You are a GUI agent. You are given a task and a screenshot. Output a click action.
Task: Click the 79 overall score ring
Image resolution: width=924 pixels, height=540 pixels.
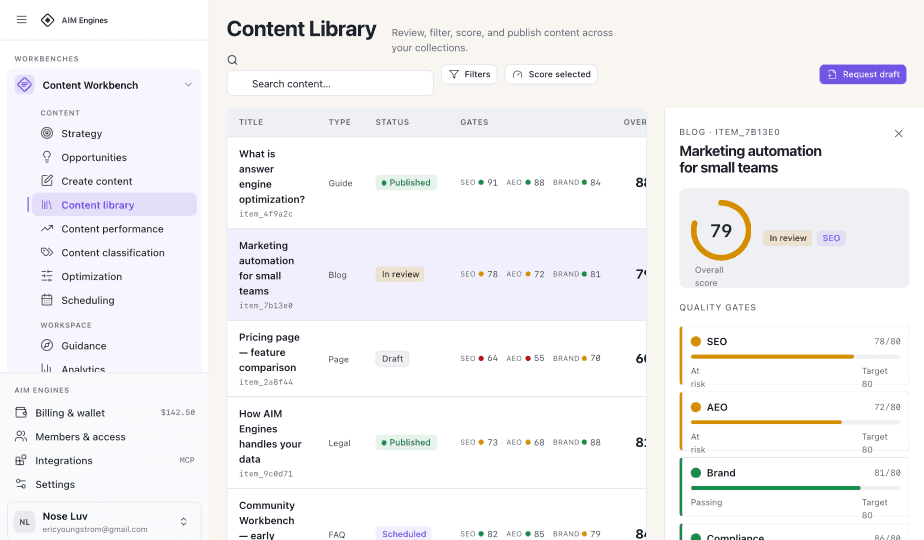pyautogui.click(x=721, y=231)
